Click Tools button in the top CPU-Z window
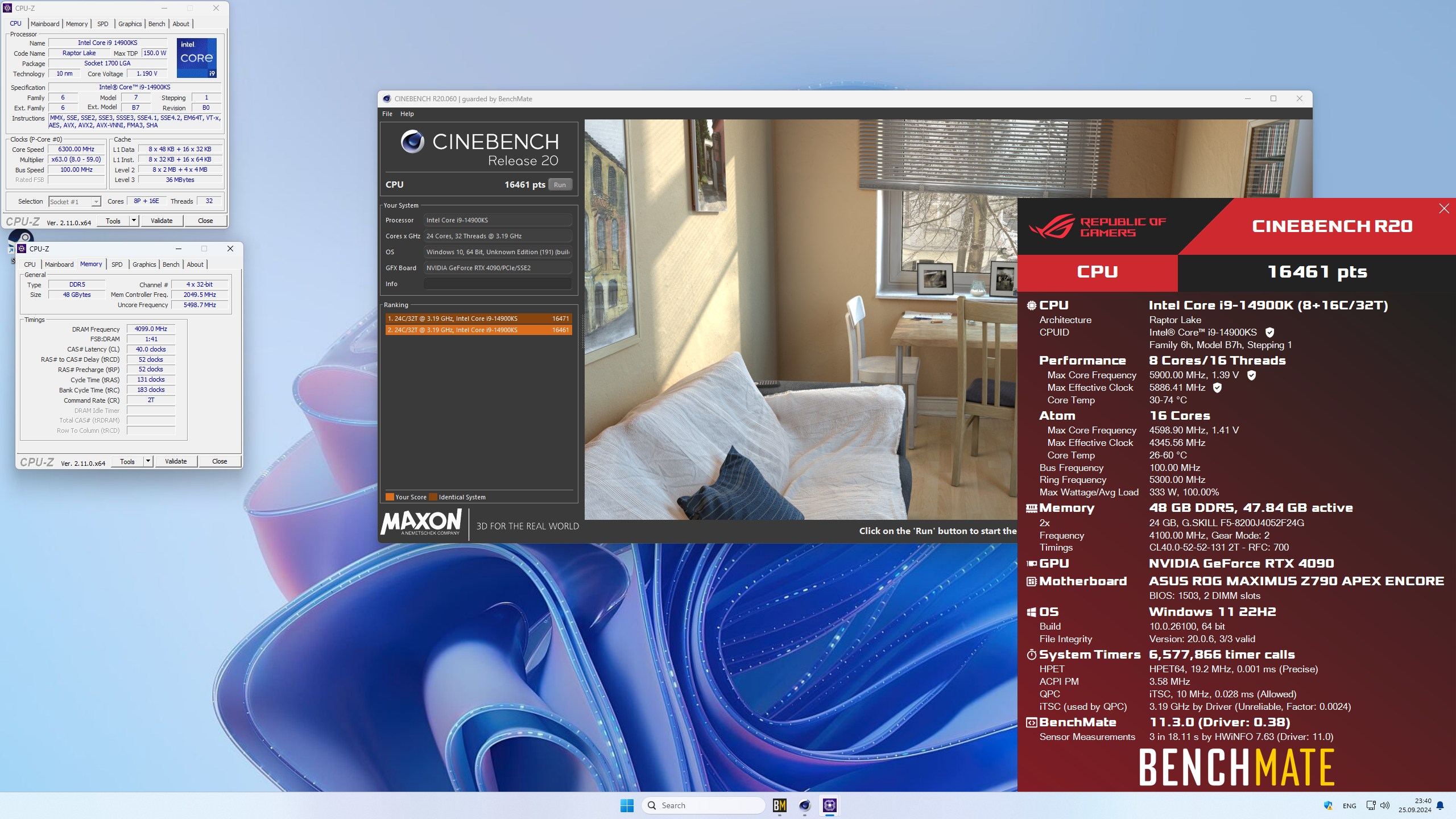This screenshot has width=1456, height=819. 113,221
